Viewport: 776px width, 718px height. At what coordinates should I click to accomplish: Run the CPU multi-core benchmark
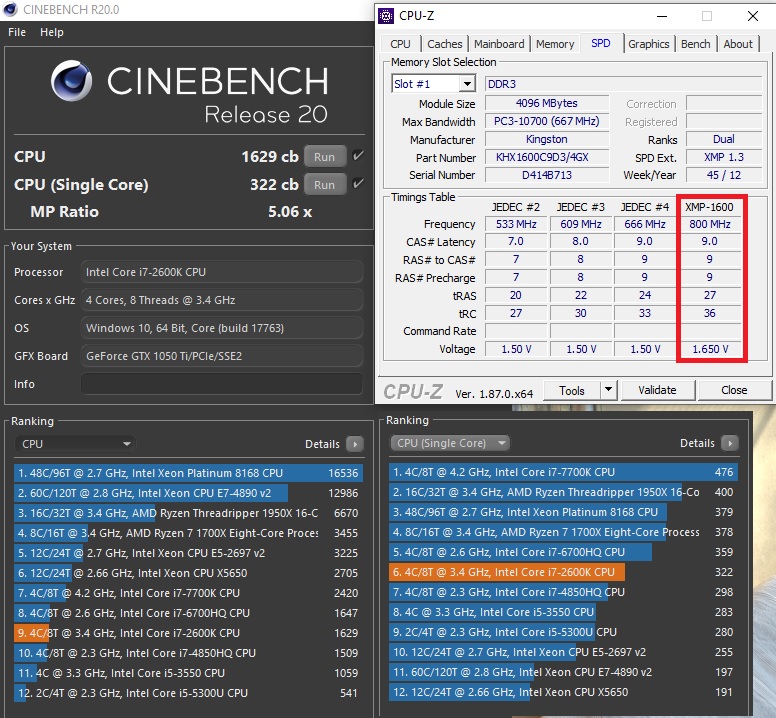[325, 157]
